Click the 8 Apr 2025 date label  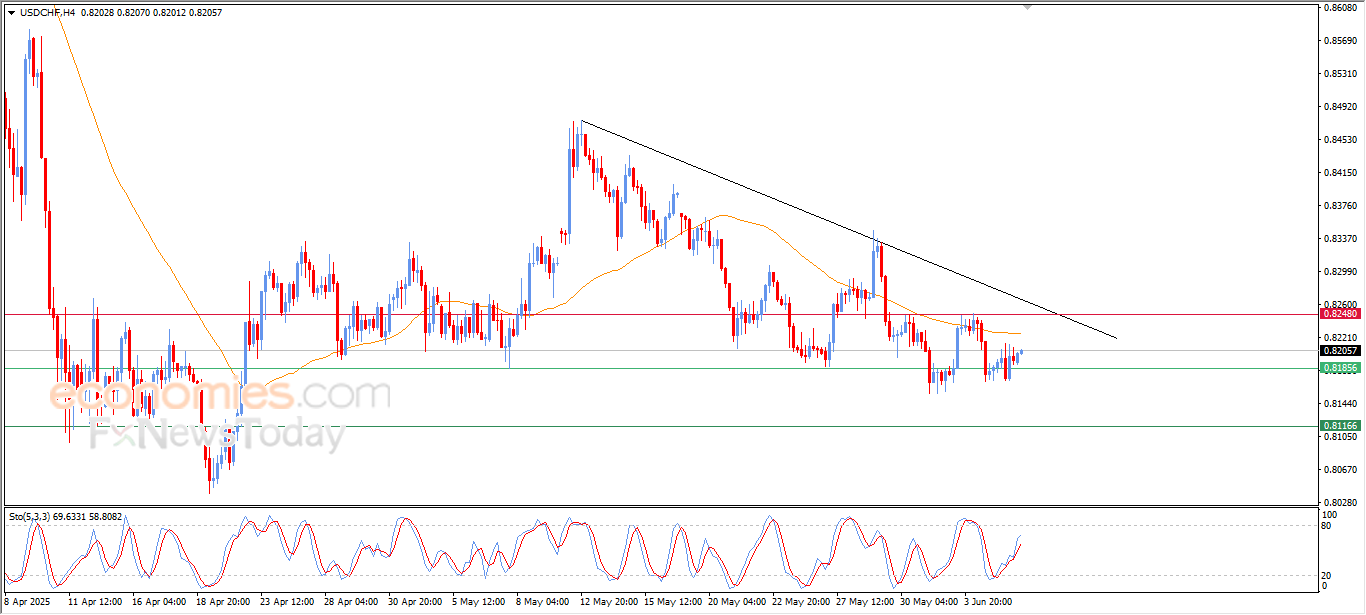click(27, 603)
